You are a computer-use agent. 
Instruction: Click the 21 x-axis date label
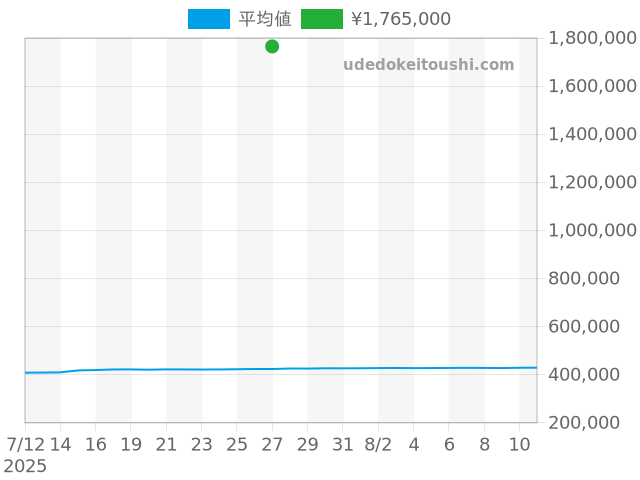[x=166, y=444]
